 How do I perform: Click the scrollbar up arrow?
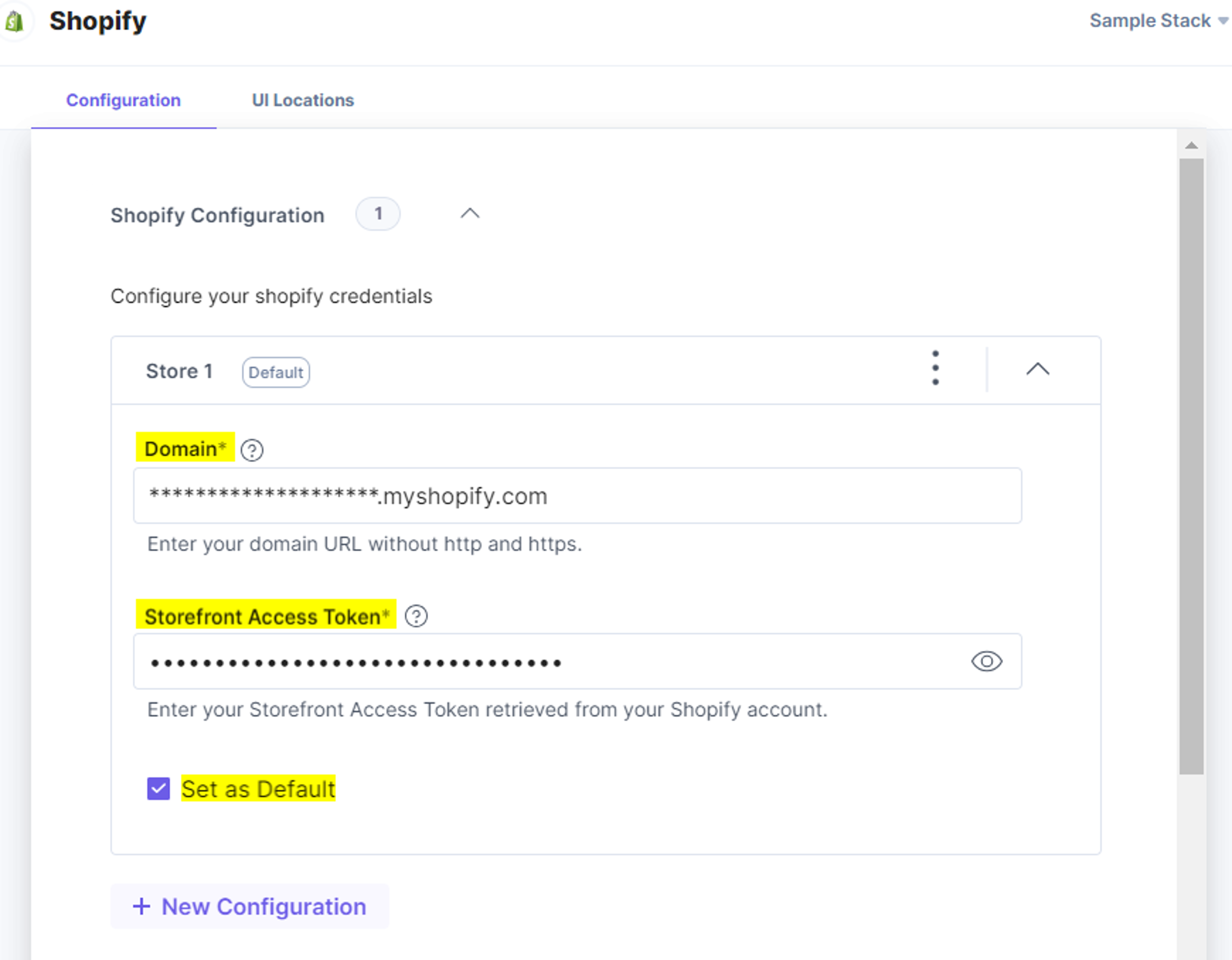click(1191, 146)
